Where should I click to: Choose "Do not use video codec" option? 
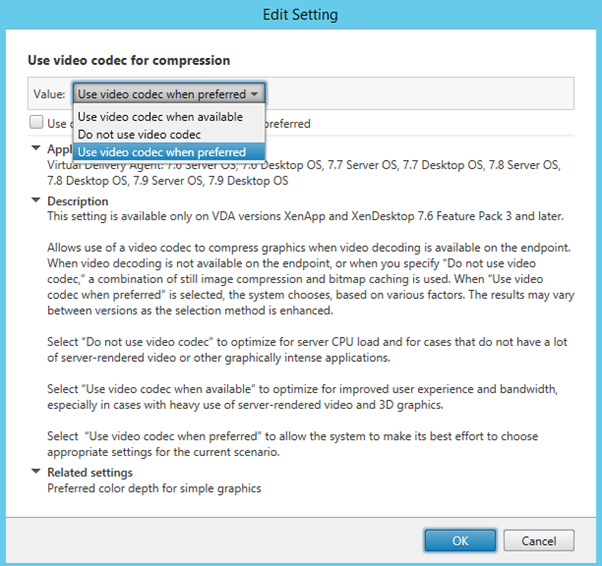coord(140,134)
